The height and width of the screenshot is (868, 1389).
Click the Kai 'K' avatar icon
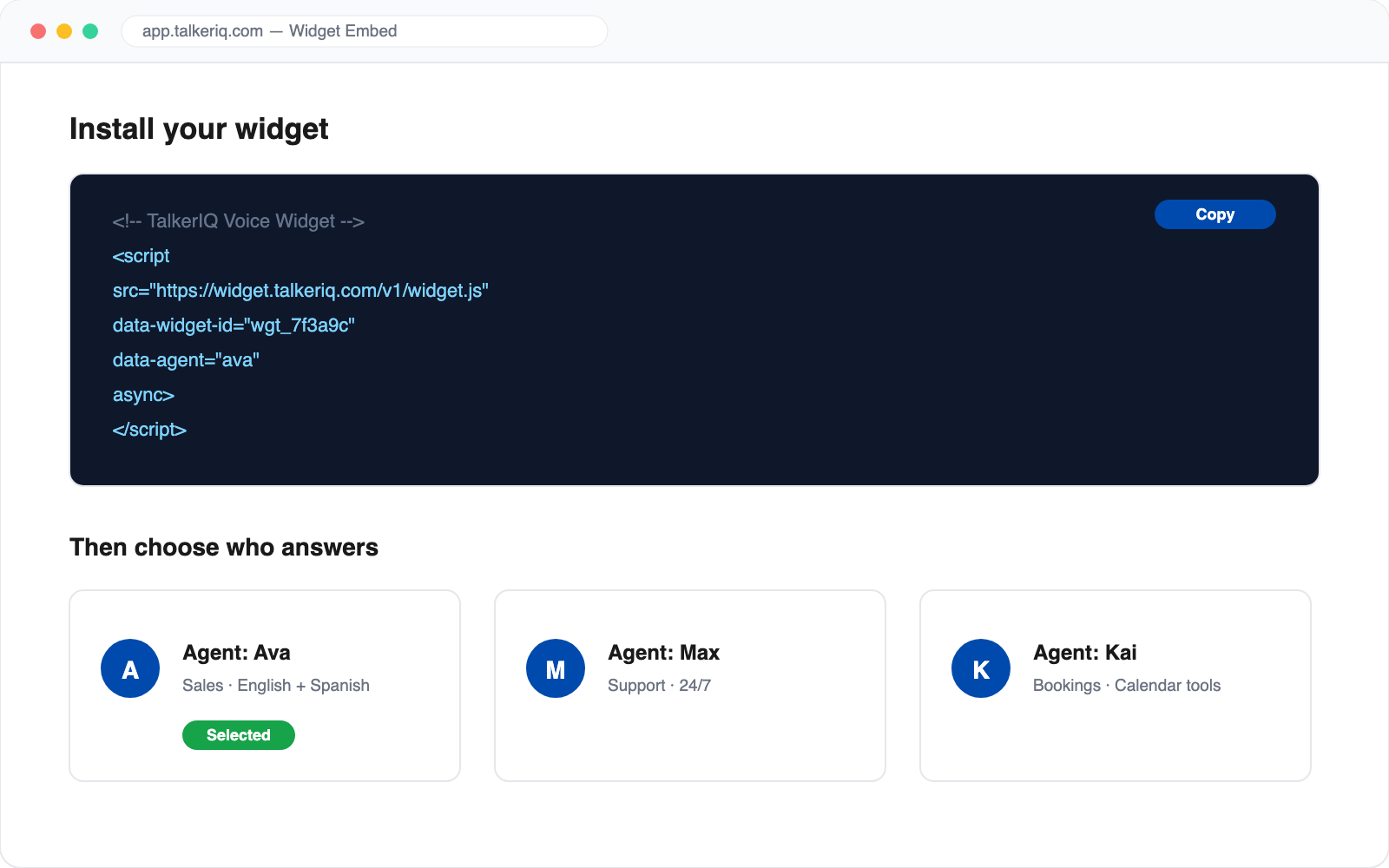coord(981,668)
